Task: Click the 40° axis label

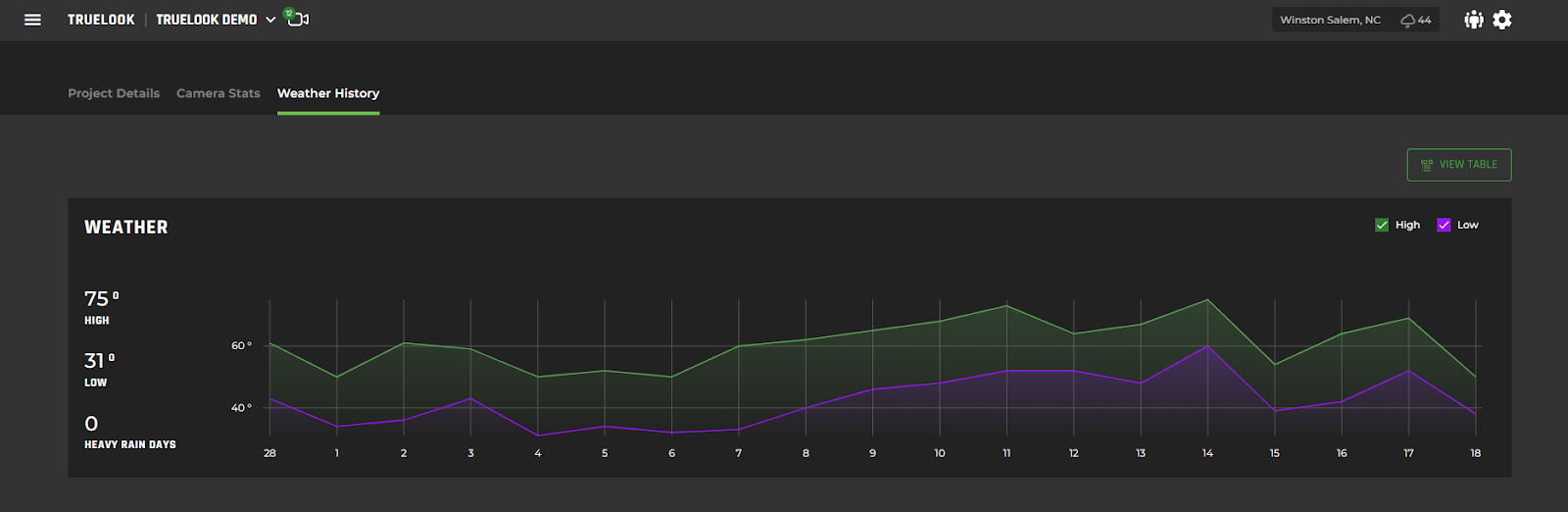Action: (x=241, y=407)
